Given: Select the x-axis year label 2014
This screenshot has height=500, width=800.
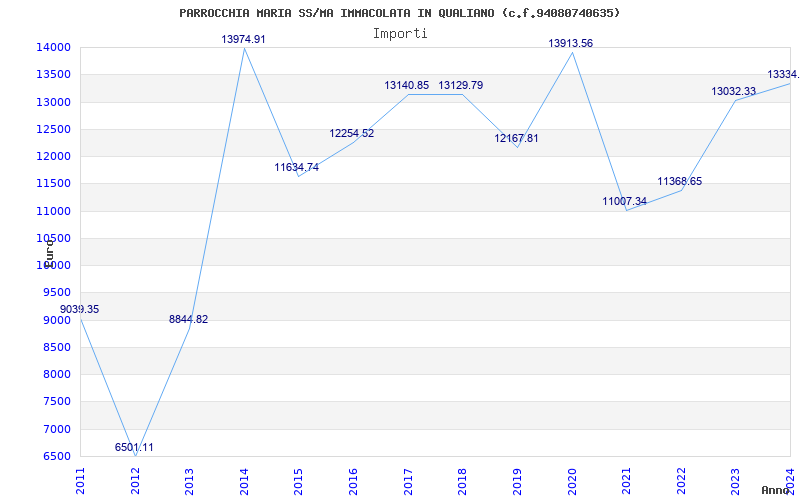Looking at the screenshot, I should coord(244,482).
